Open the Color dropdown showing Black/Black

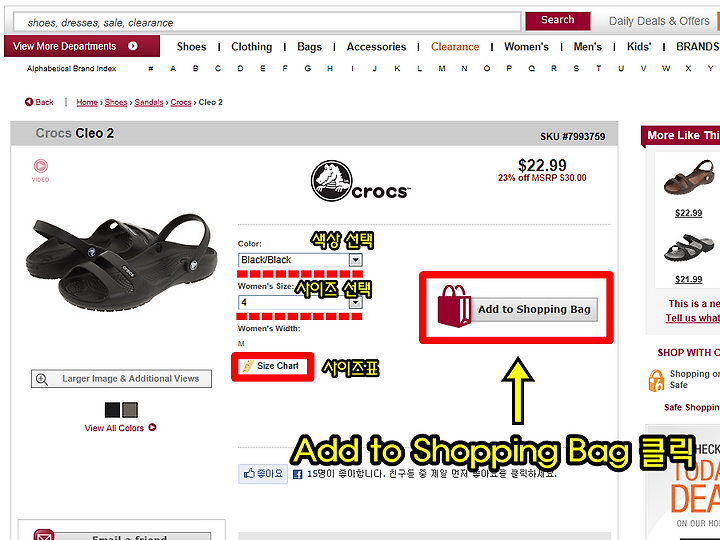click(x=300, y=260)
